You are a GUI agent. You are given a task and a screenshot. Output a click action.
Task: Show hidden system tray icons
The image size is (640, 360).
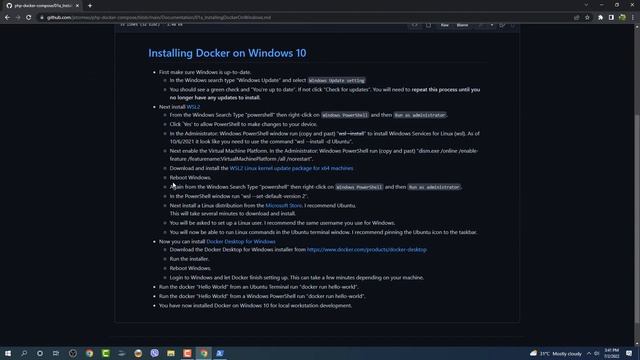click(x=589, y=353)
